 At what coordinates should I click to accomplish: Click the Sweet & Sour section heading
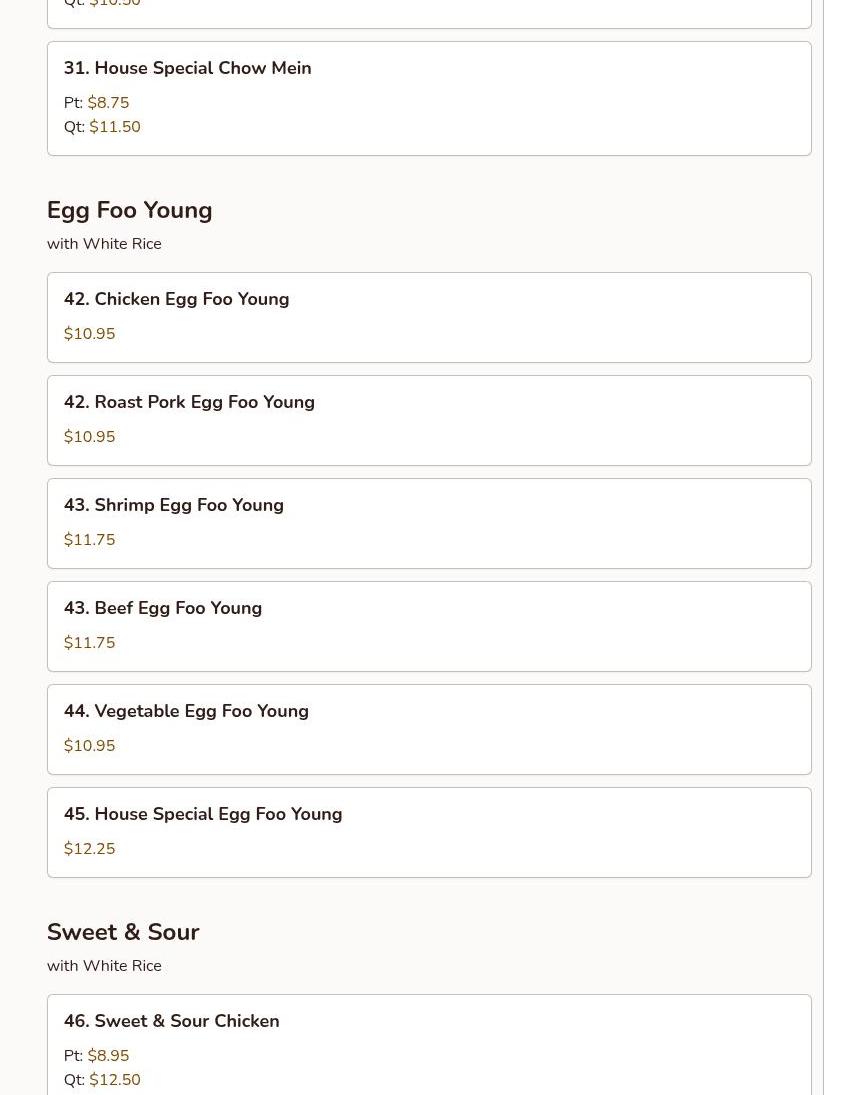coord(123,932)
